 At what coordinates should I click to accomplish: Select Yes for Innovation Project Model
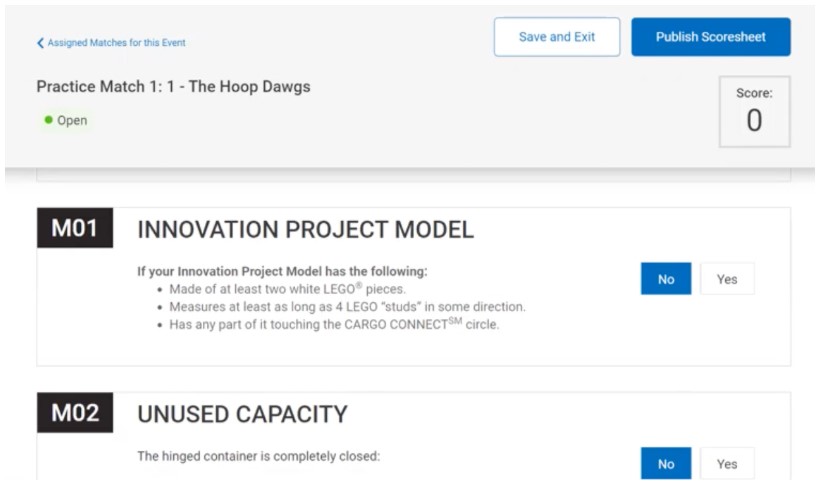tap(727, 279)
